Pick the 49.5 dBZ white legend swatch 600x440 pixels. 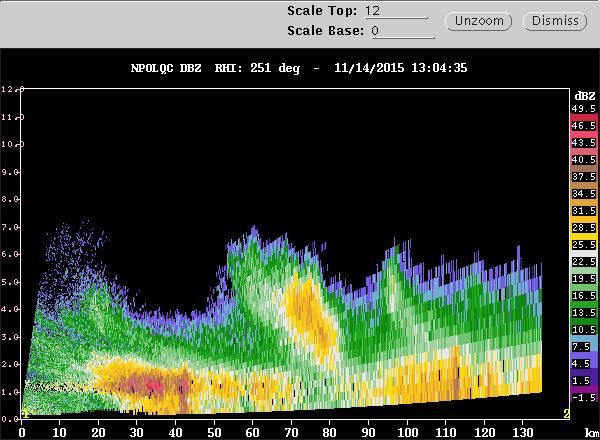coord(583,108)
